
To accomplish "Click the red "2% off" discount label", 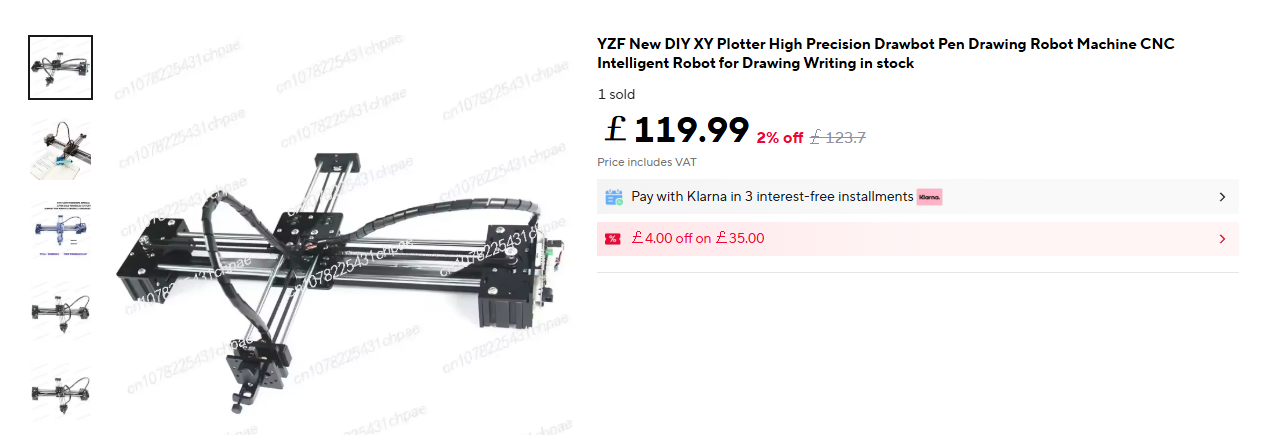I will coord(780,138).
